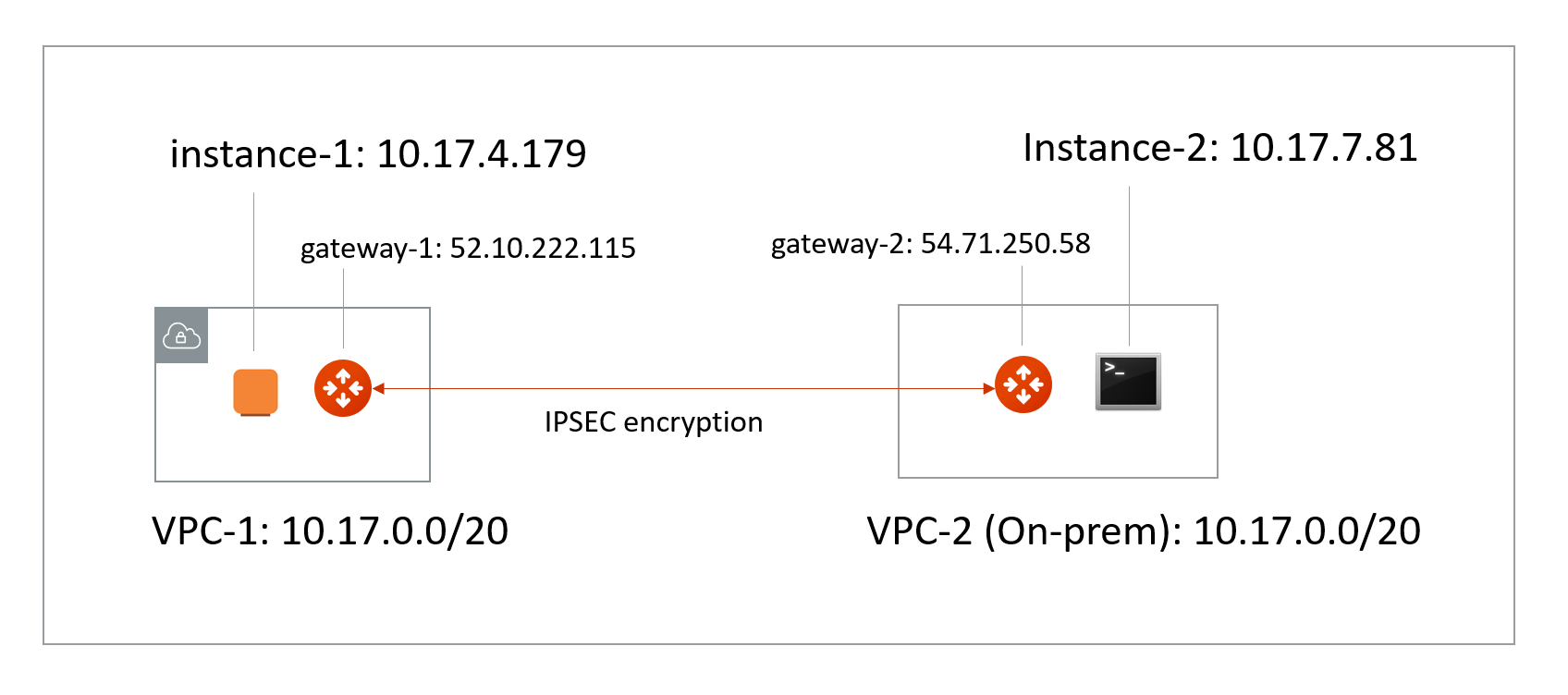
Task: Select the IPSEC encryption label
Action: (x=653, y=422)
